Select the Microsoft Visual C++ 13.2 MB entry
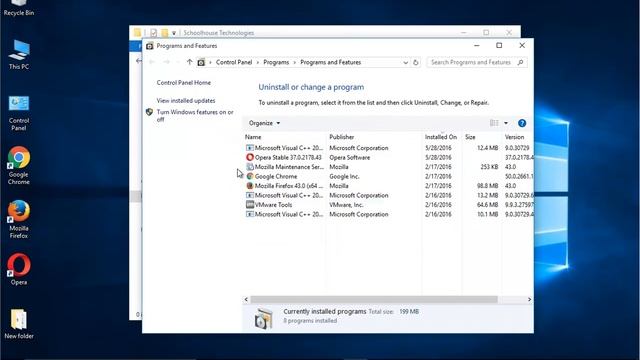 pyautogui.click(x=389, y=195)
